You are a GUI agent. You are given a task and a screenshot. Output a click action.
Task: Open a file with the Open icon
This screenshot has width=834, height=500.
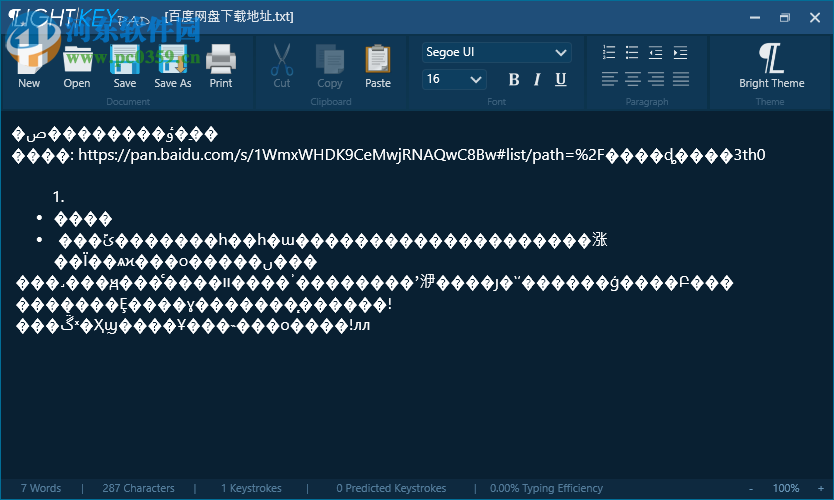tap(77, 66)
